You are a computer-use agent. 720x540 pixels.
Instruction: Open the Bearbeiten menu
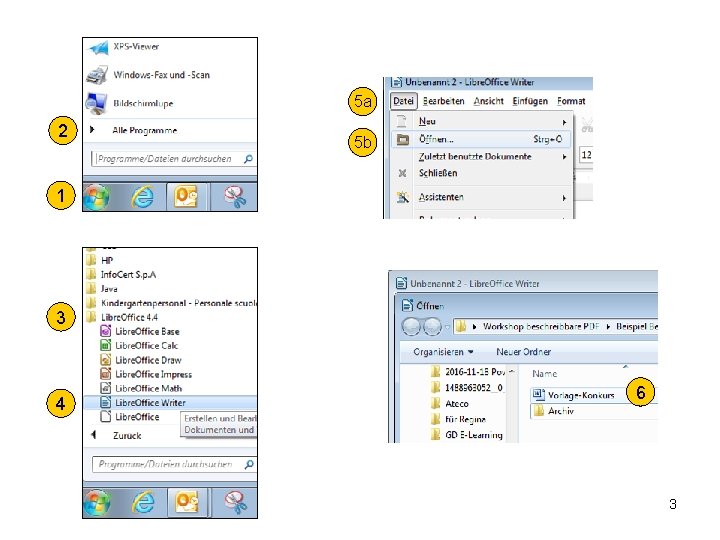444,101
